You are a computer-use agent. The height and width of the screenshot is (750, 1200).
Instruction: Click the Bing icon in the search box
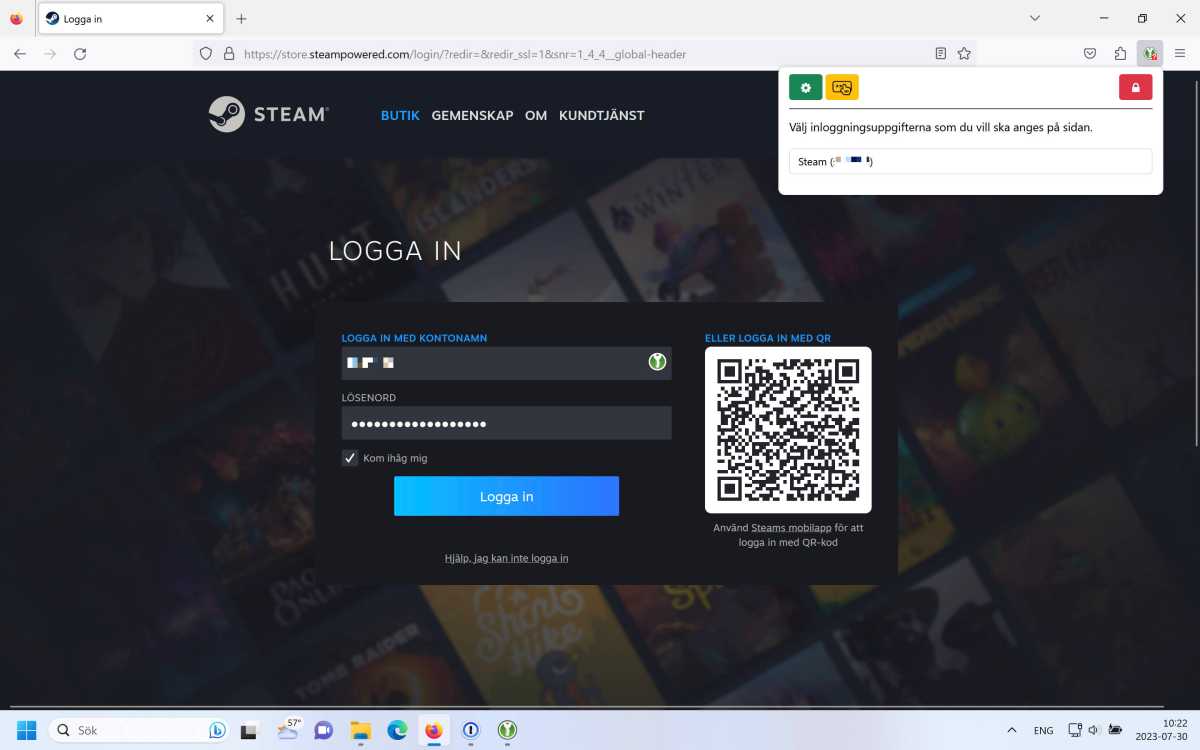click(x=216, y=730)
